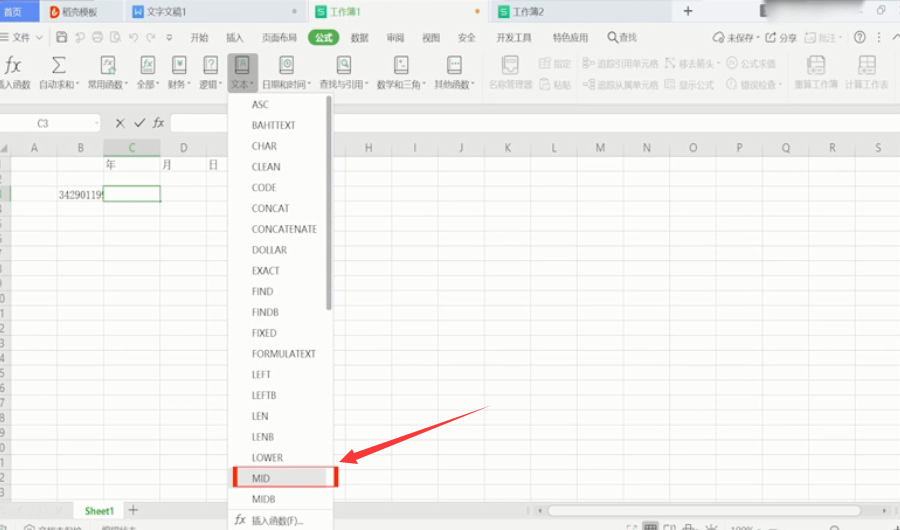Image resolution: width=900 pixels, height=530 pixels.
Task: Open the 其他函数 other functions icon
Action: (x=454, y=65)
